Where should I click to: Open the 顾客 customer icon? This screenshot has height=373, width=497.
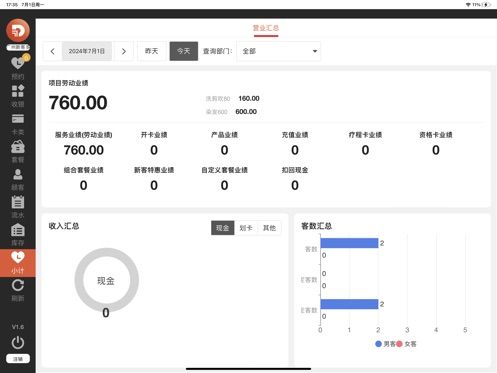18,174
